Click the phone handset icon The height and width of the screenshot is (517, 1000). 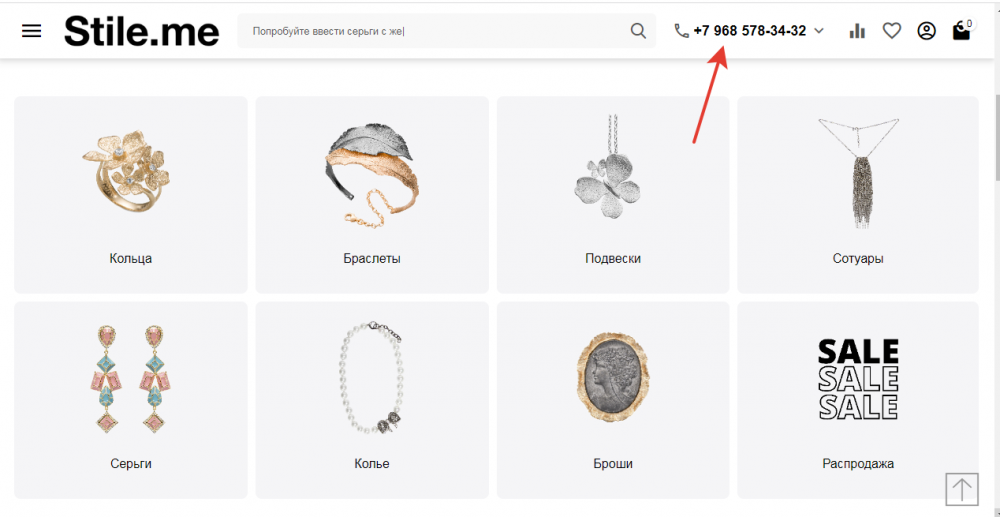point(682,31)
